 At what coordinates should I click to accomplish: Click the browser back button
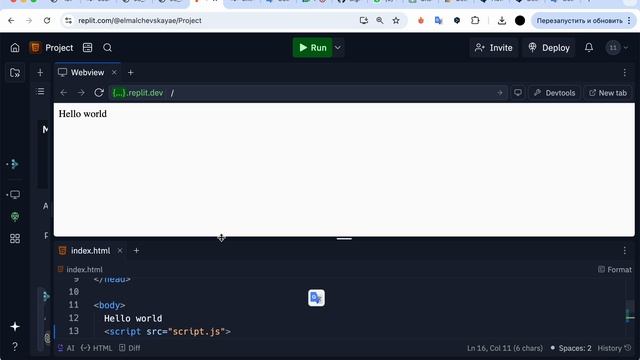pyautogui.click(x=11, y=20)
